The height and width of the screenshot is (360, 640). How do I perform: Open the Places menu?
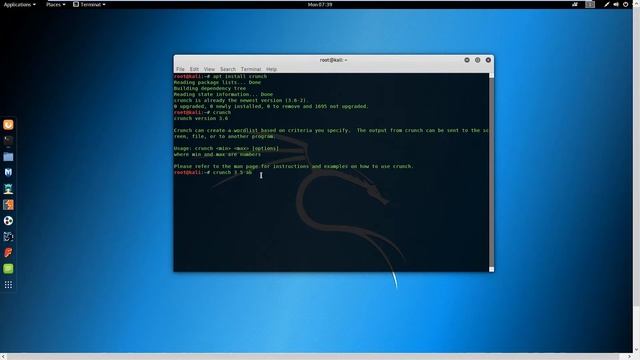click(x=56, y=4)
